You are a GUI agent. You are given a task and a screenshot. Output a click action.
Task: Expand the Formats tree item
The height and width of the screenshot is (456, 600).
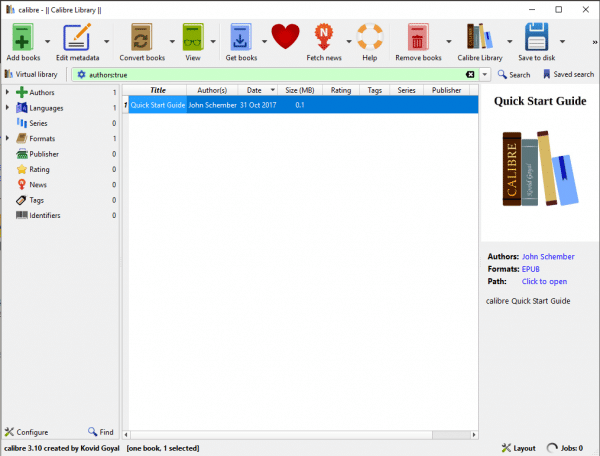coord(8,138)
